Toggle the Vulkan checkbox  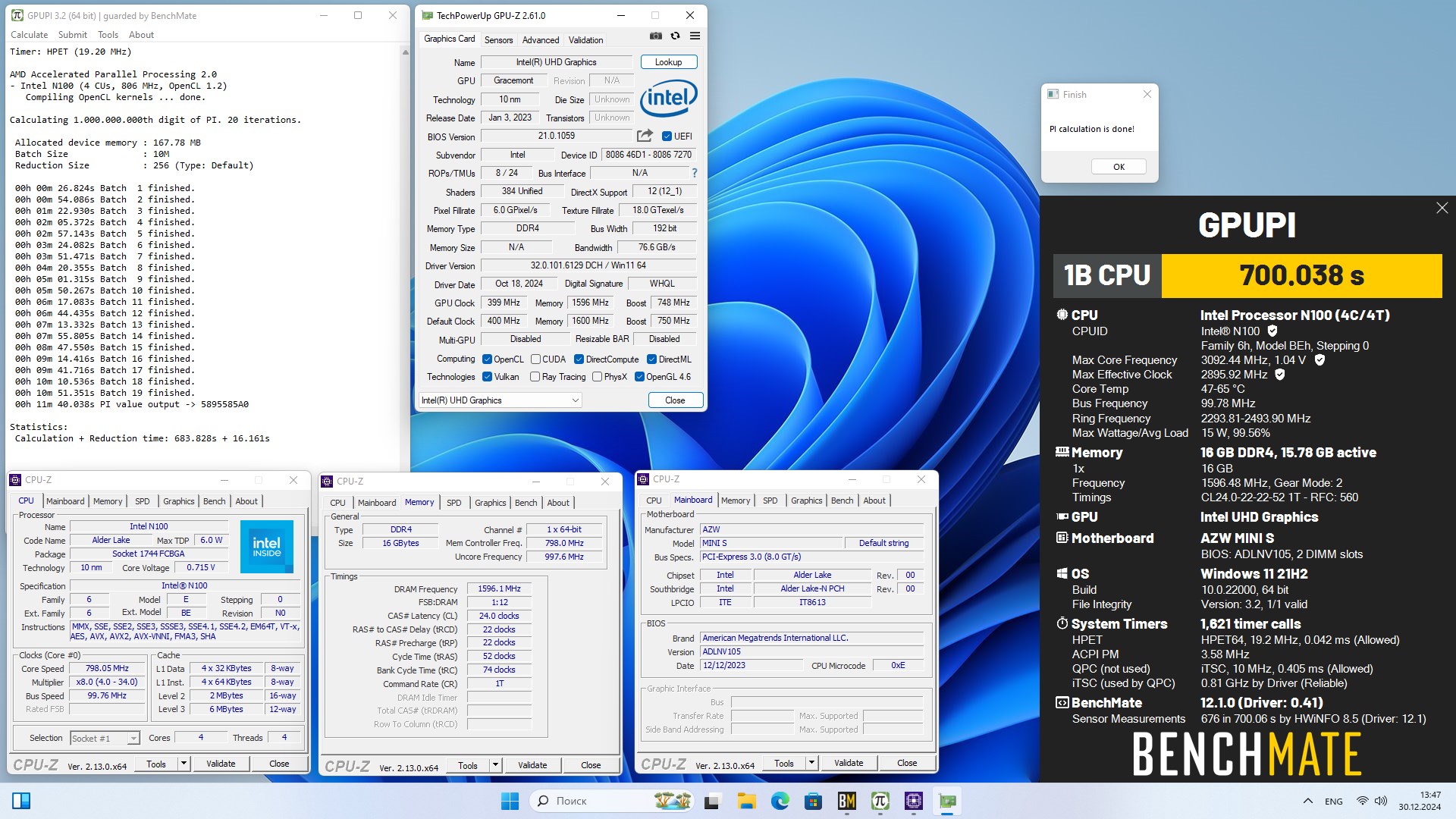[488, 377]
